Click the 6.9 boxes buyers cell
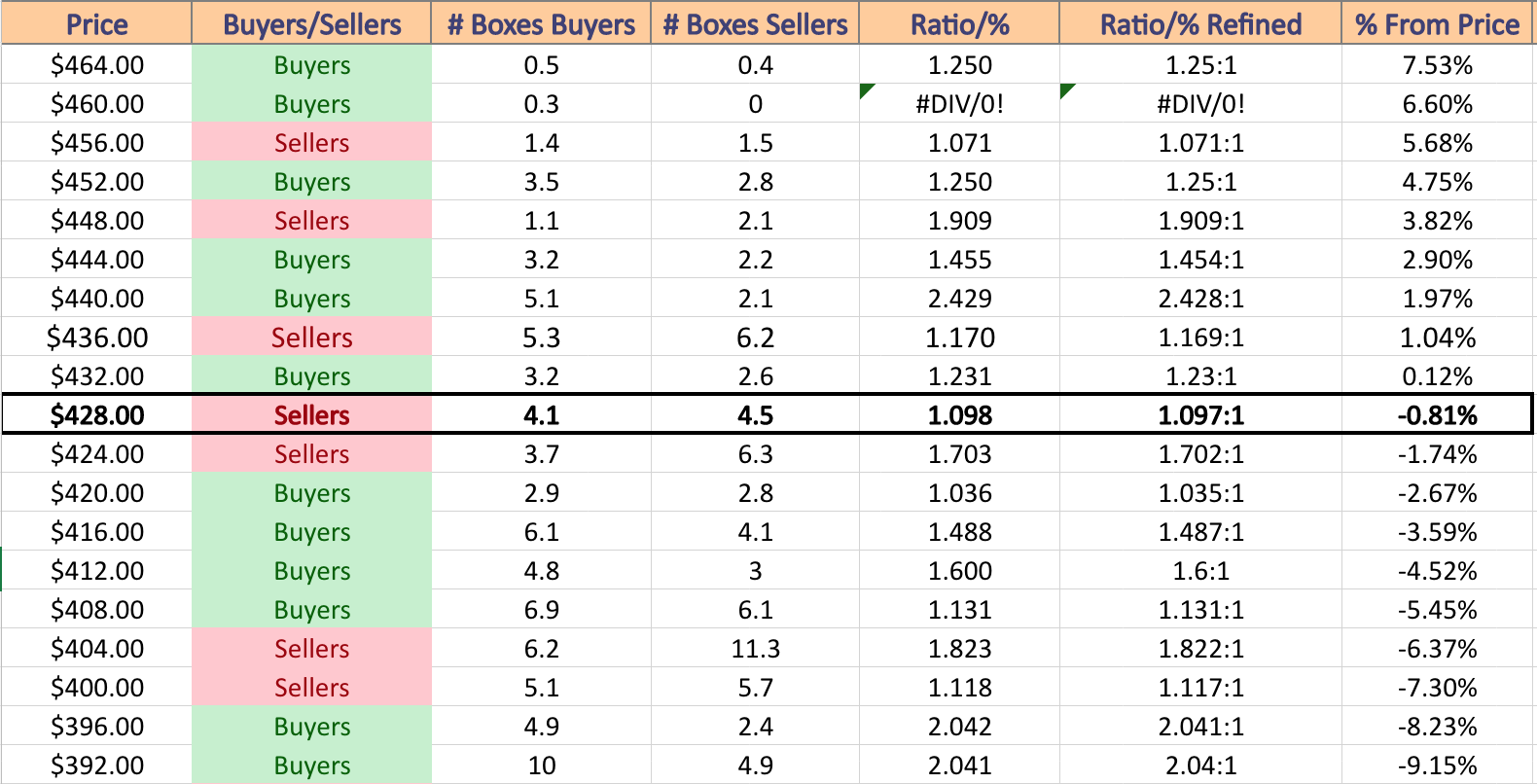Screen dimensions: 1537x784 (x=541, y=610)
